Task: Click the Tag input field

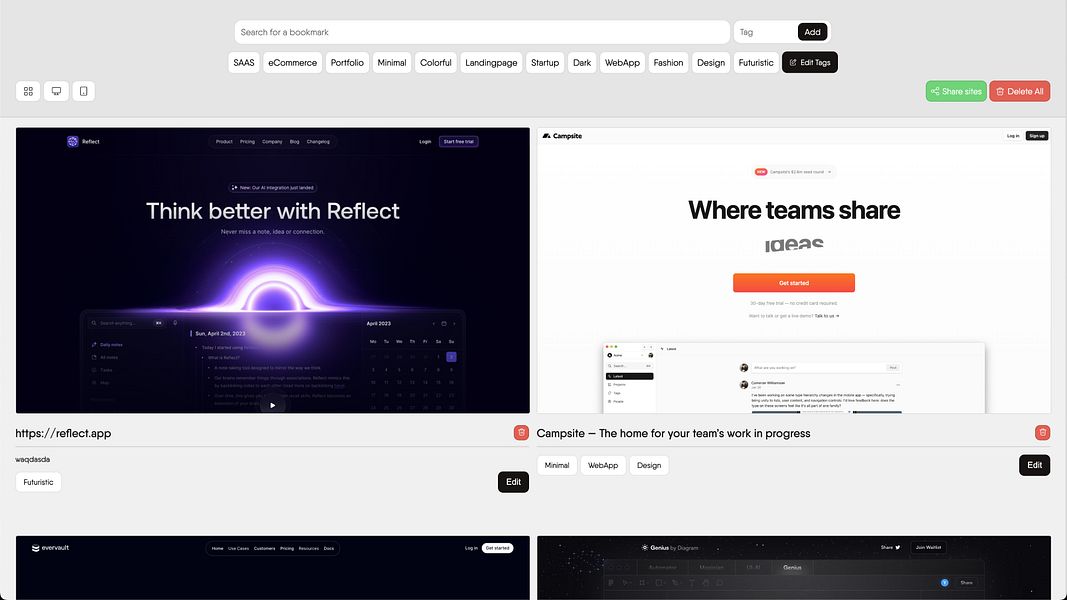Action: [x=766, y=32]
